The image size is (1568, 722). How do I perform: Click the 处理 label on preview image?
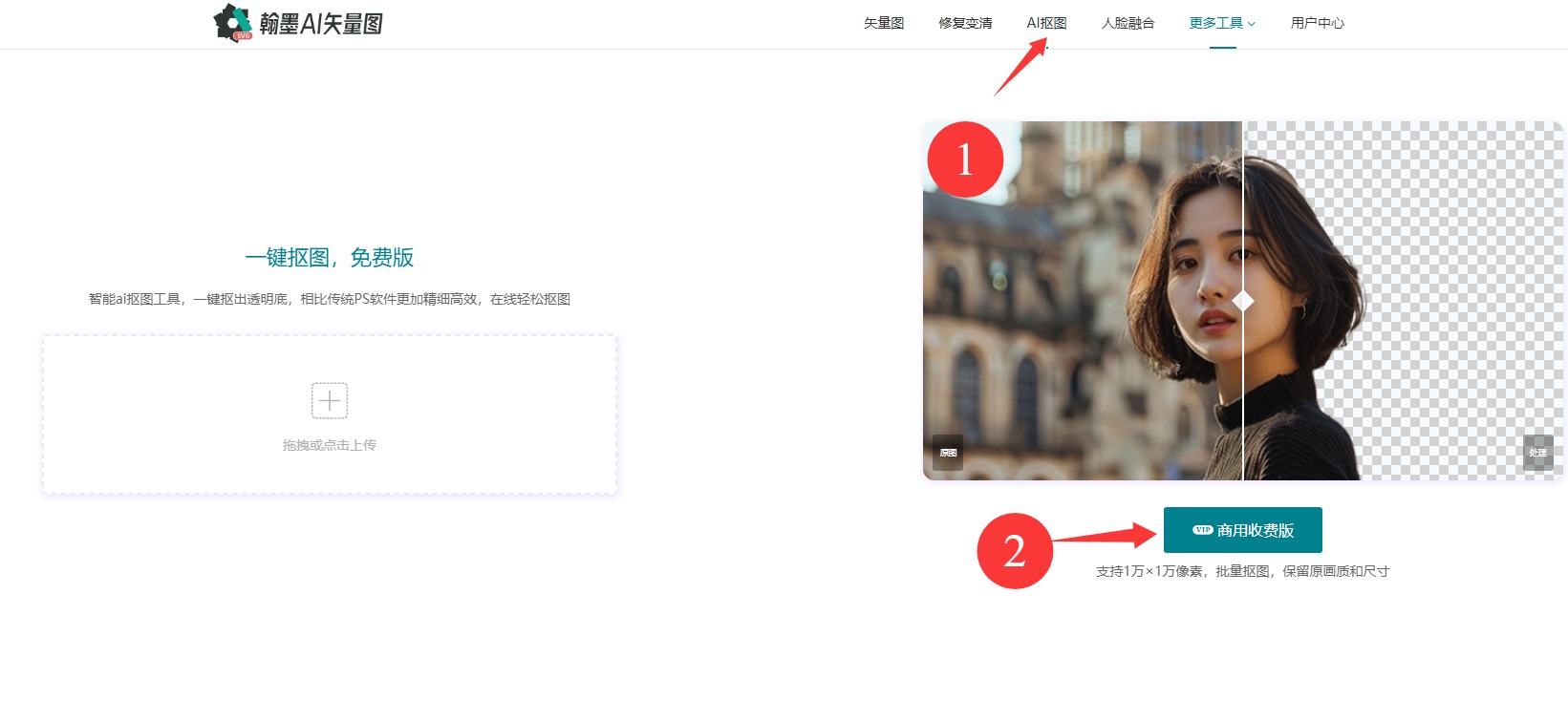(x=1536, y=453)
